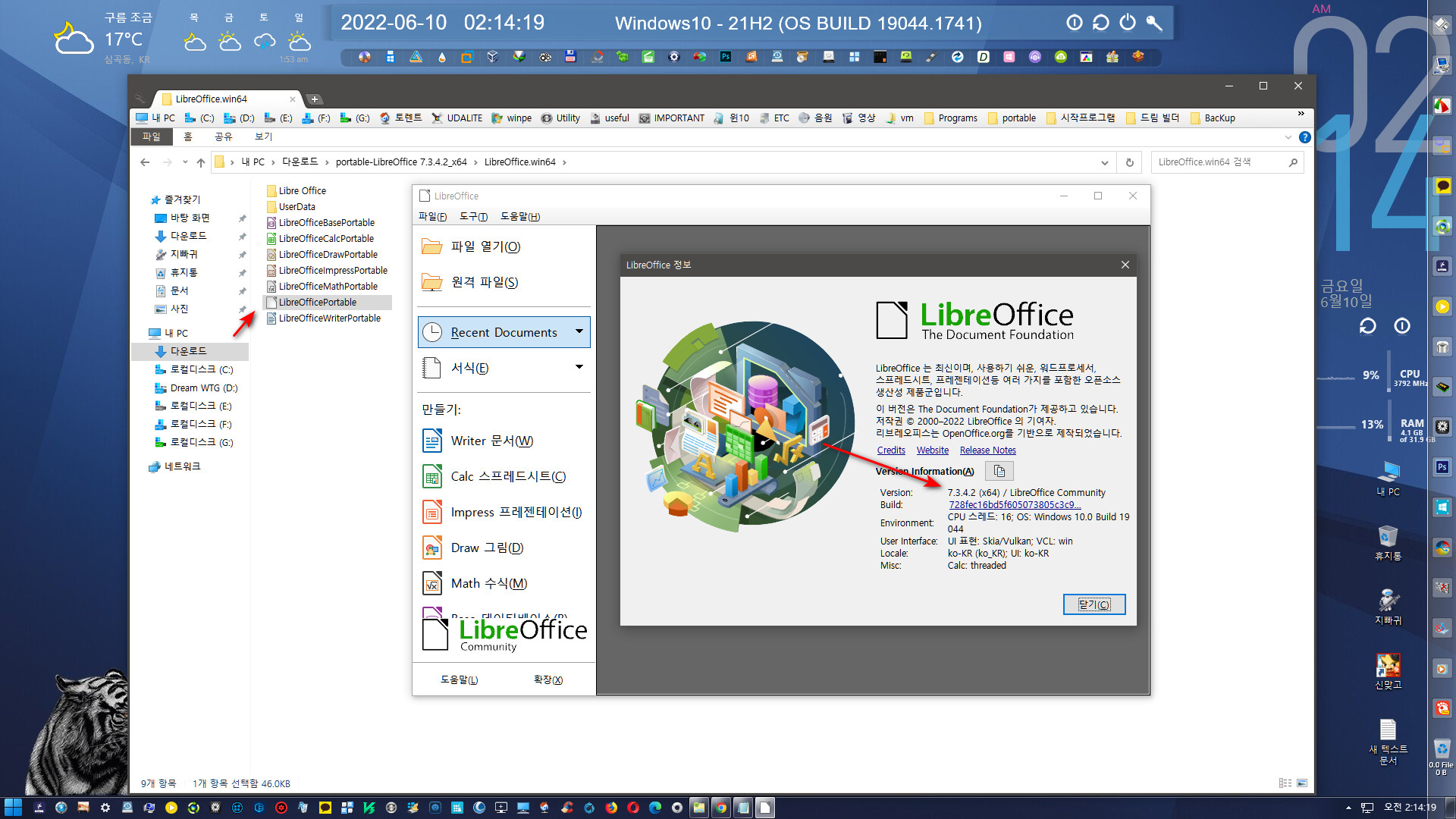Go up one folder level in Explorer
The width and height of the screenshot is (1456, 819).
click(201, 162)
